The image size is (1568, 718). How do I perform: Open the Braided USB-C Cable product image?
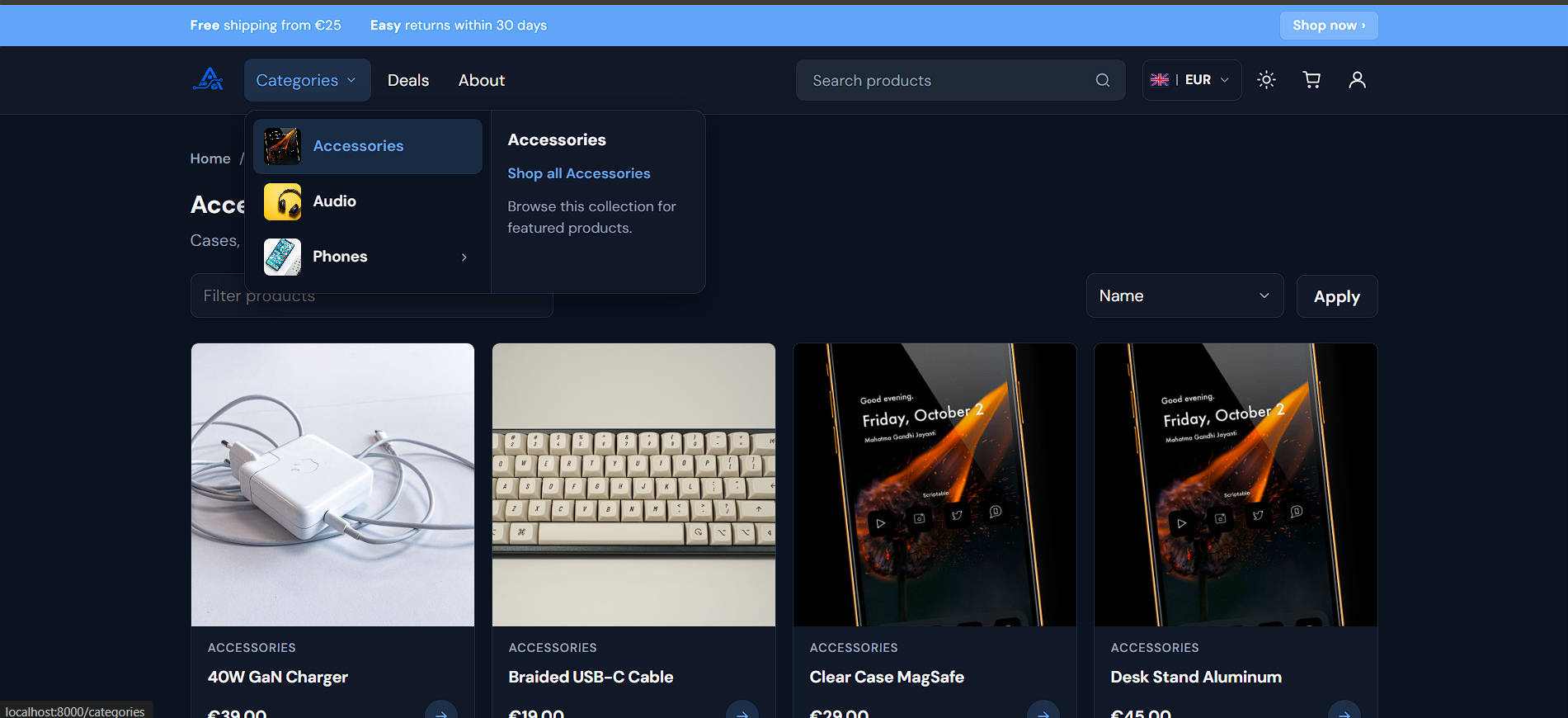[x=633, y=484]
